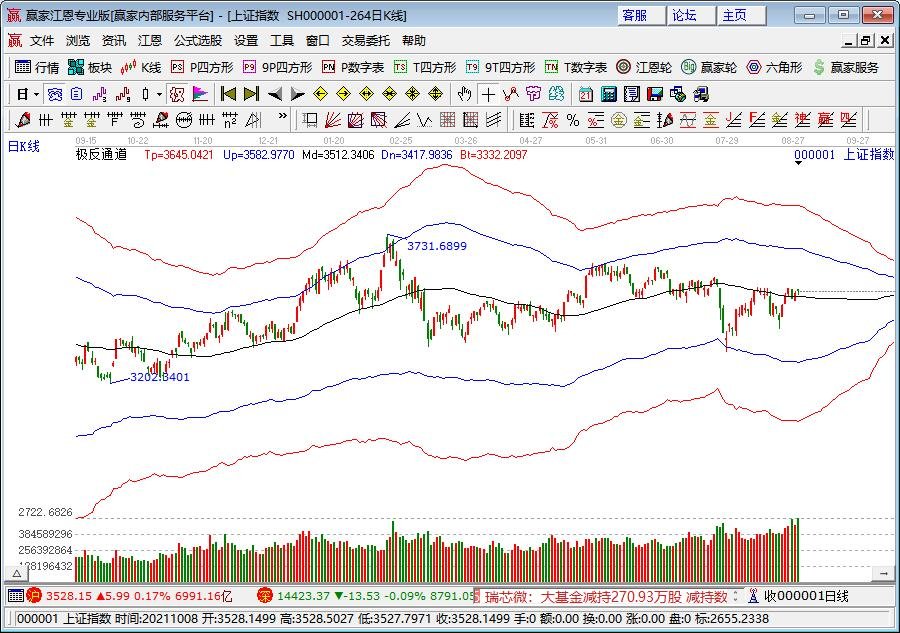Screen dimensions: 900x633
Task: Click the colorful flag chart icon
Action: click(200, 94)
